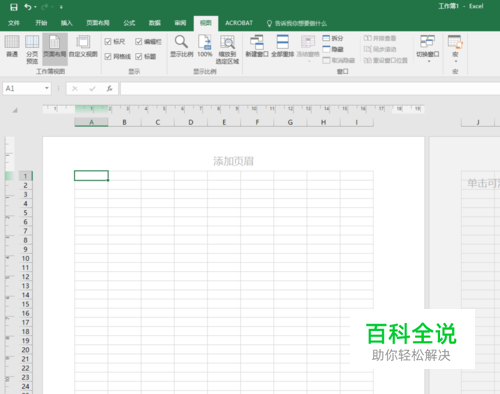Select row 20 header

click(25, 350)
